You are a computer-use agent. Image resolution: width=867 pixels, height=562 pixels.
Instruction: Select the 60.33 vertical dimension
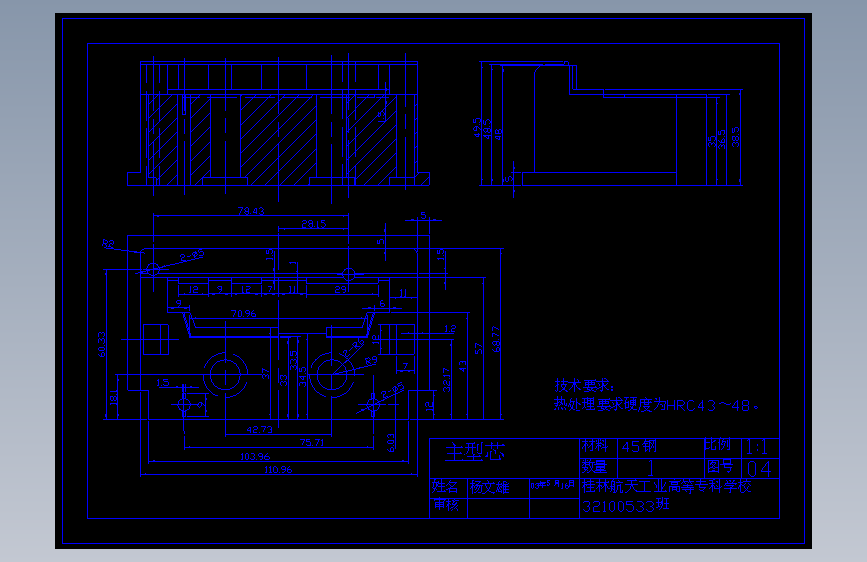point(102,344)
